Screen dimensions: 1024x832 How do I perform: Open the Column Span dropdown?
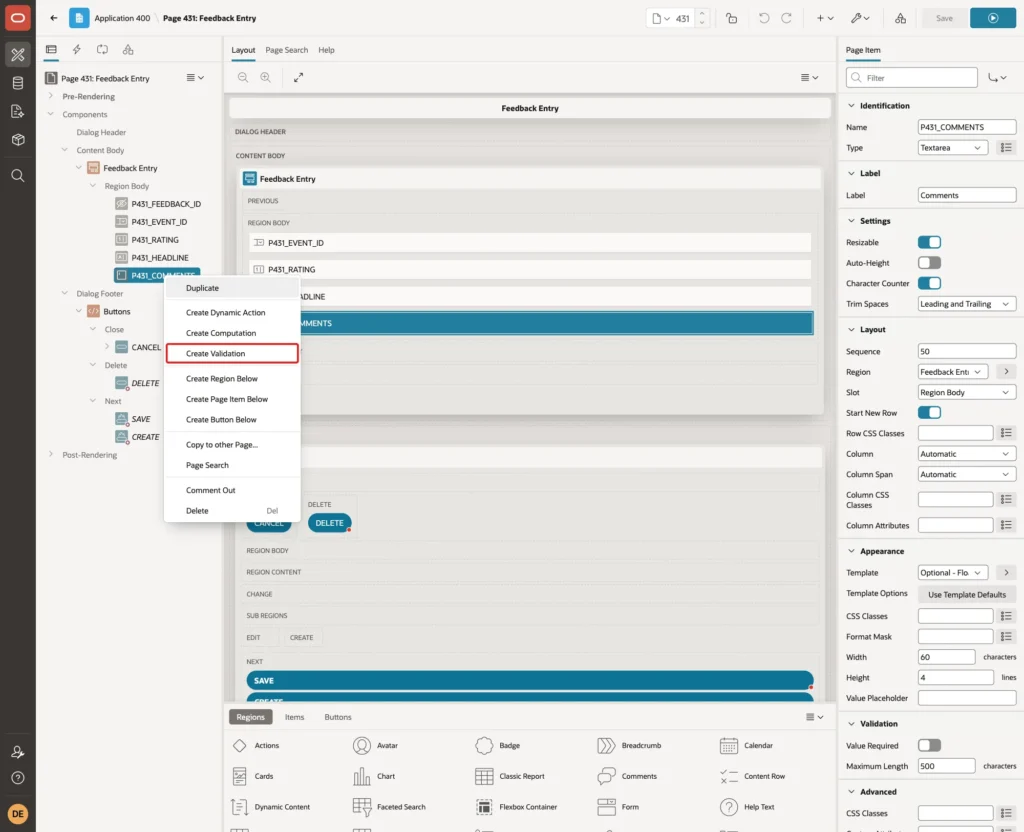point(967,474)
